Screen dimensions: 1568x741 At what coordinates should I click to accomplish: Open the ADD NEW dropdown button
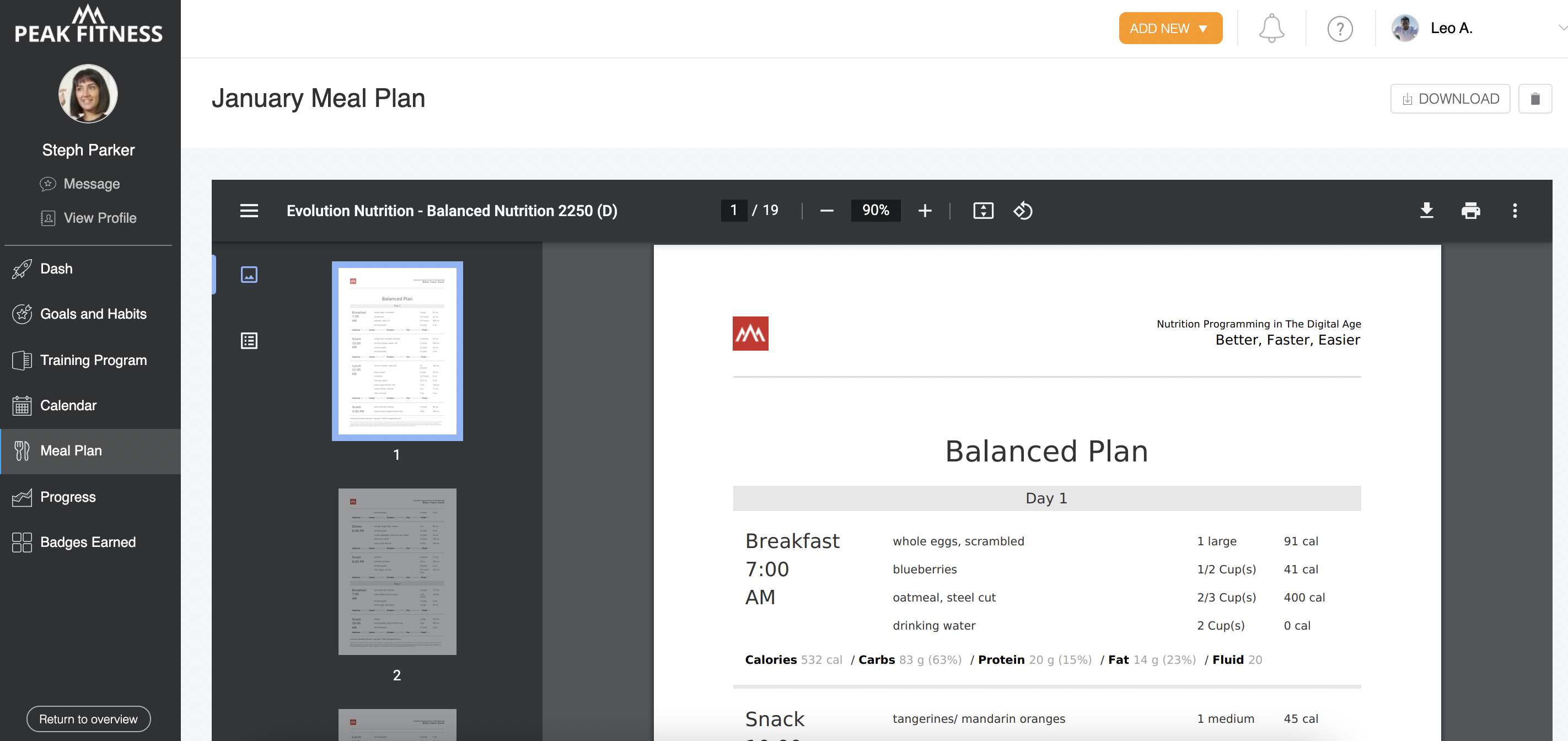point(1170,29)
